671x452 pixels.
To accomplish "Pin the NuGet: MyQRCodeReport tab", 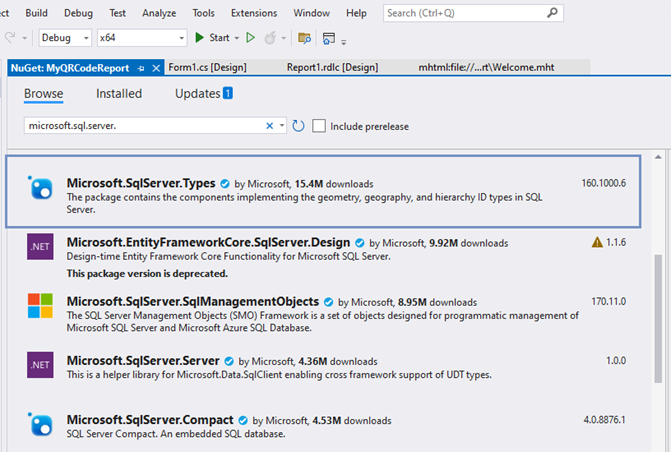I will click(141, 68).
